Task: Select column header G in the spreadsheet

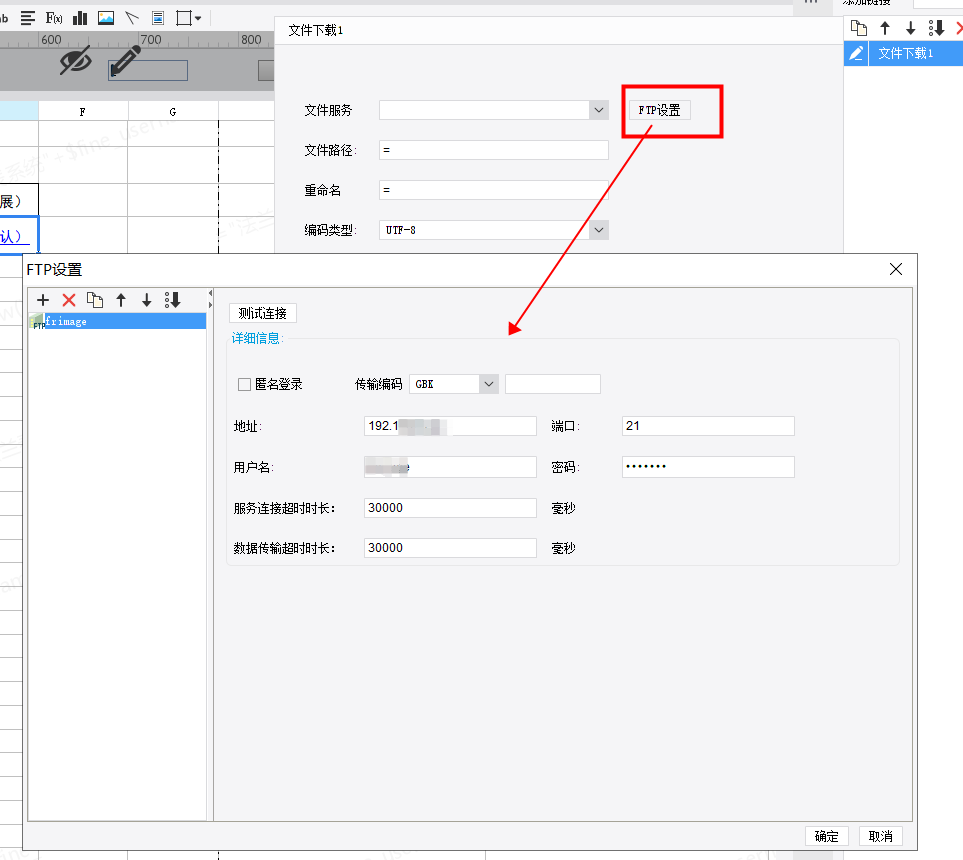Action: point(173,111)
